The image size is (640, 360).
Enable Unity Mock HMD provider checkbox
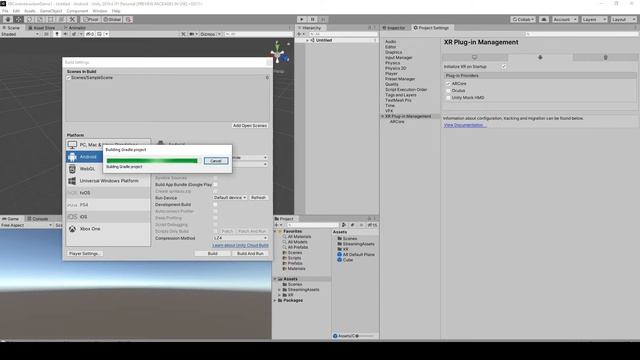(448, 98)
